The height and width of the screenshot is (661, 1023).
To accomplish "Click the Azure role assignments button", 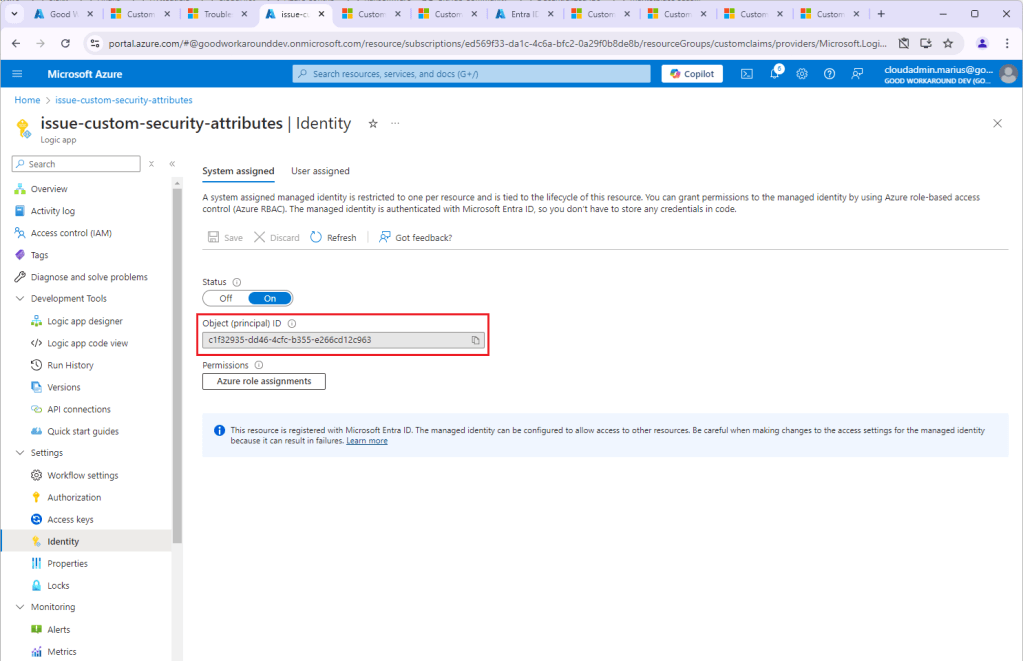I will pos(264,381).
